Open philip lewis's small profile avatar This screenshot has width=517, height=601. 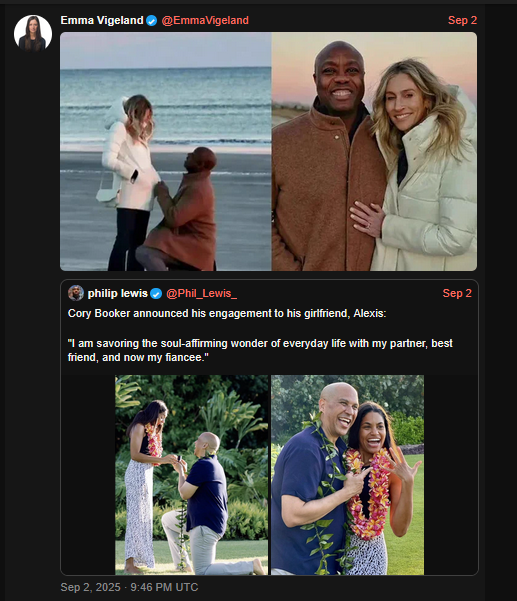pyautogui.click(x=76, y=293)
